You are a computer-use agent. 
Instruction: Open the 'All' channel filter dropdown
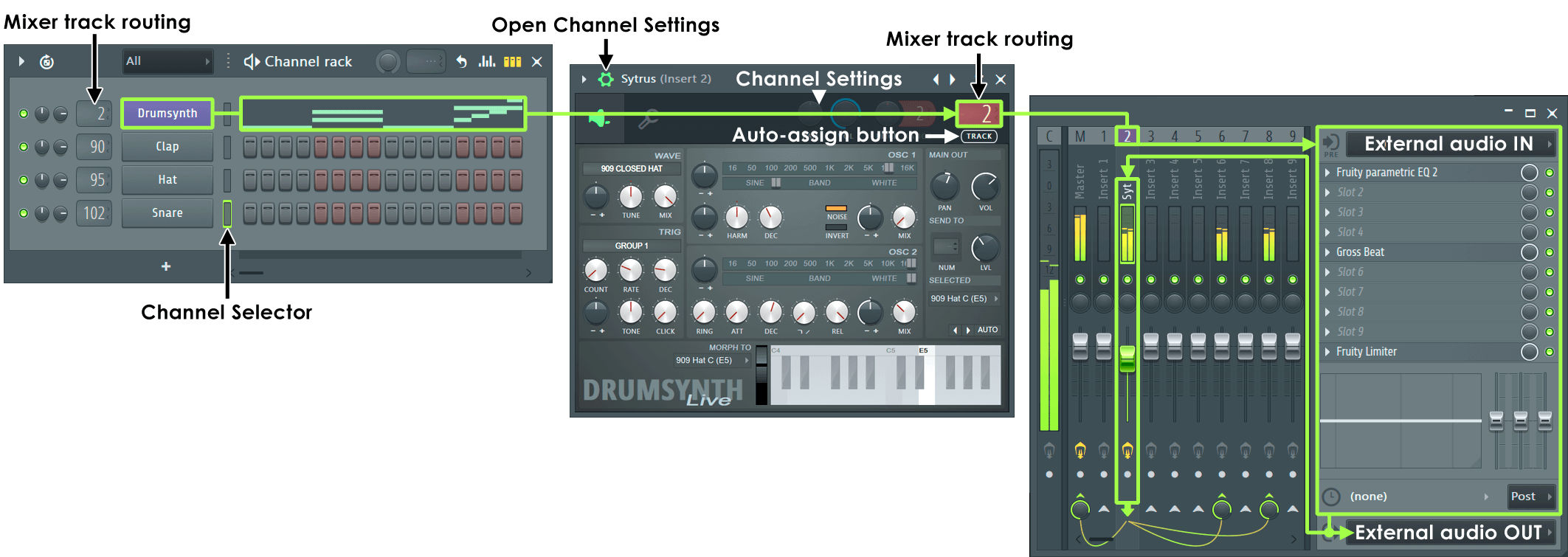click(x=168, y=62)
